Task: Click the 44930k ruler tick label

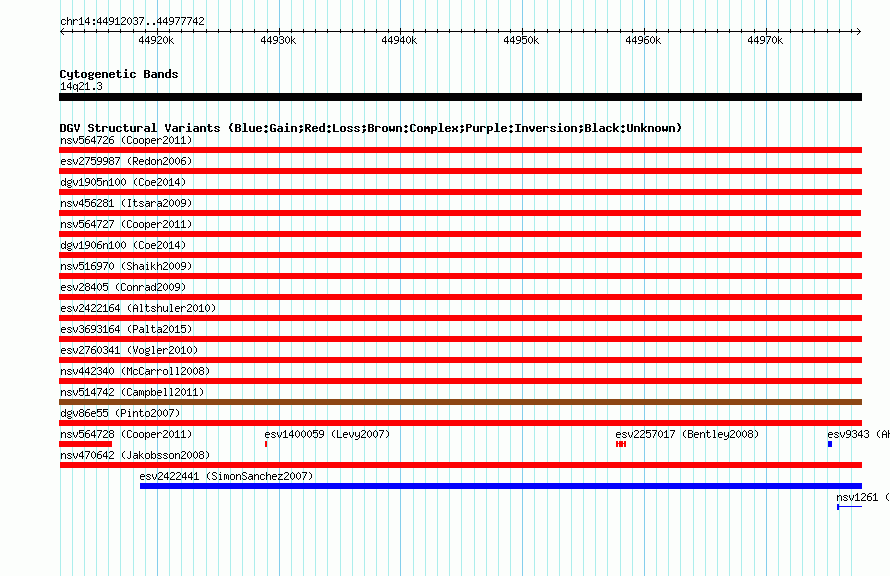Action: 278,40
